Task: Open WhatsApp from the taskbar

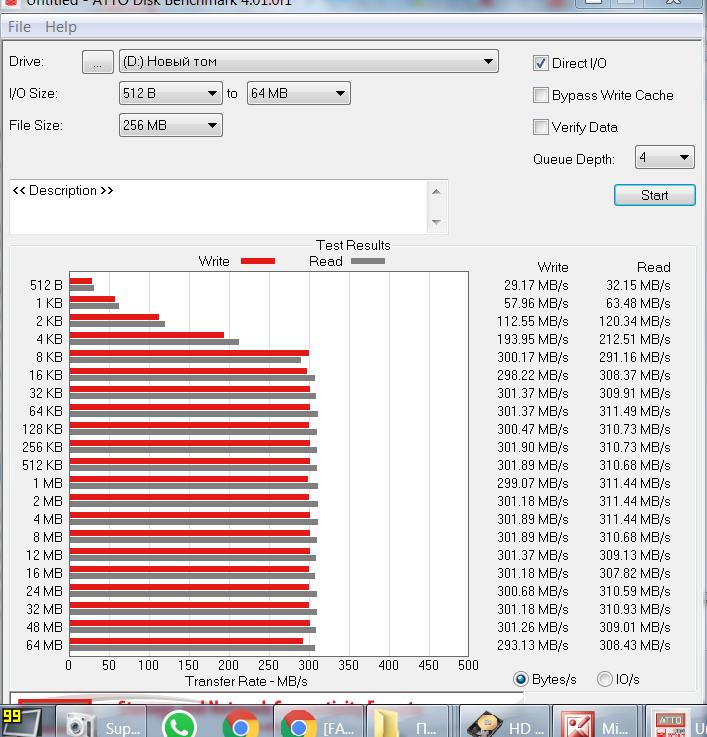Action: coord(179,725)
